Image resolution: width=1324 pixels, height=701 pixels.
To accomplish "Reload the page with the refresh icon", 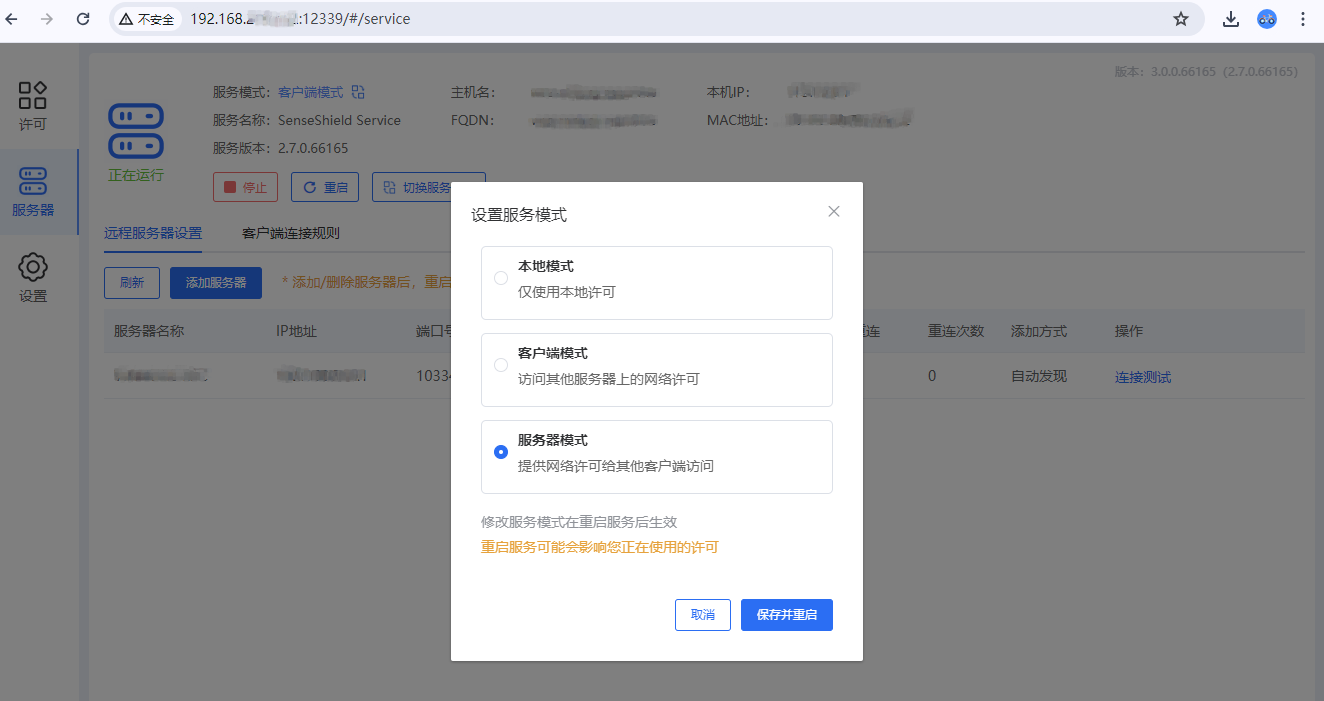I will point(83,19).
